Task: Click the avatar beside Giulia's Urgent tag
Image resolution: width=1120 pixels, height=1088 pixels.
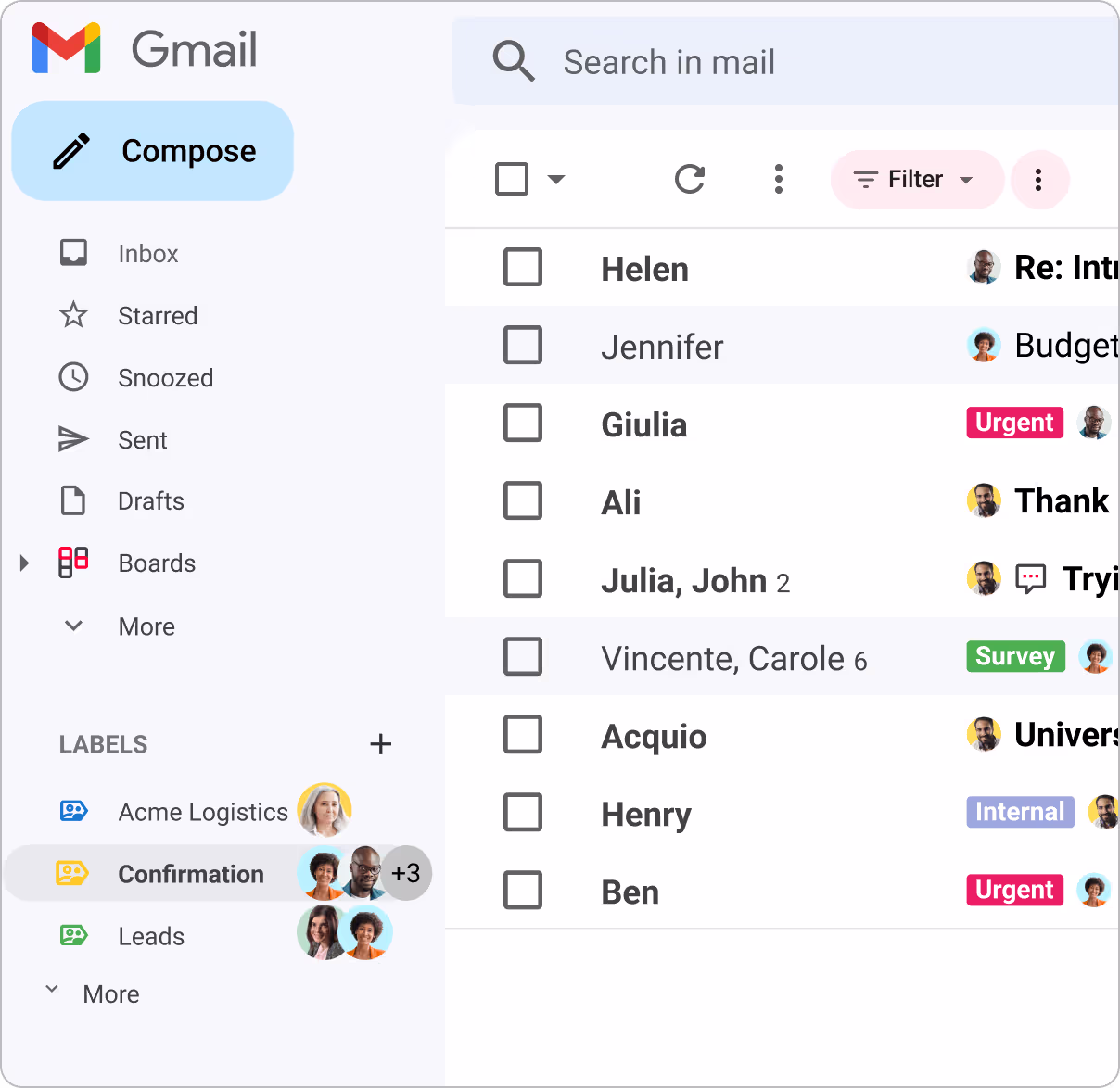Action: click(1094, 423)
